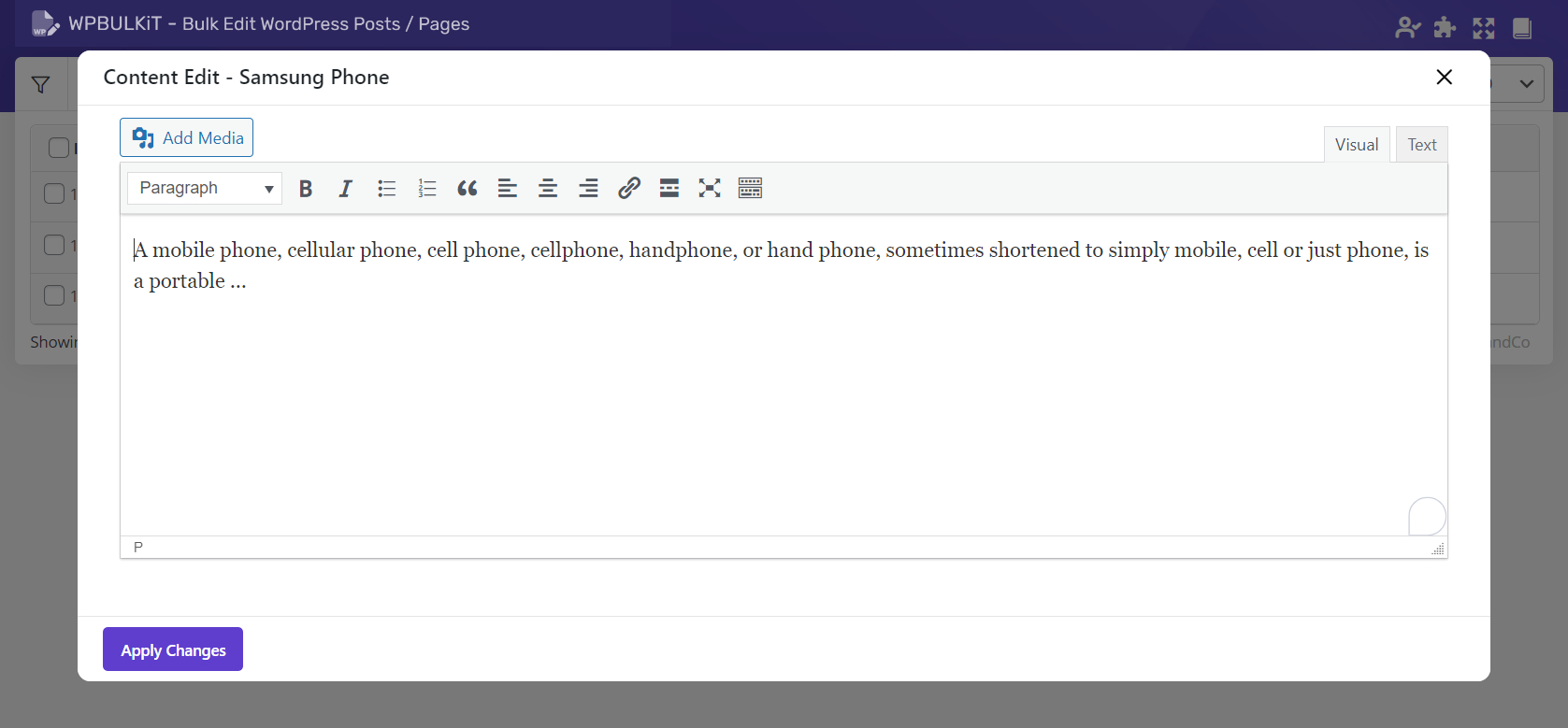1568x728 pixels.
Task: Apply italic formatting
Action: tap(346, 189)
